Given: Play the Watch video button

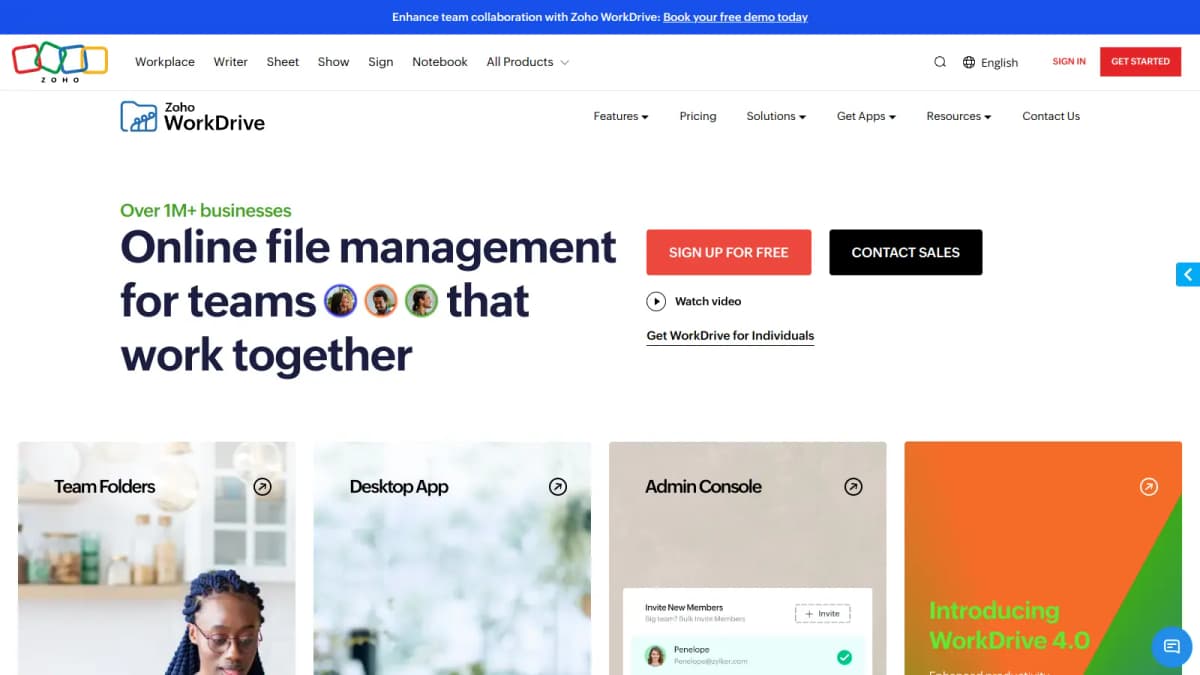Looking at the screenshot, I should (x=657, y=301).
